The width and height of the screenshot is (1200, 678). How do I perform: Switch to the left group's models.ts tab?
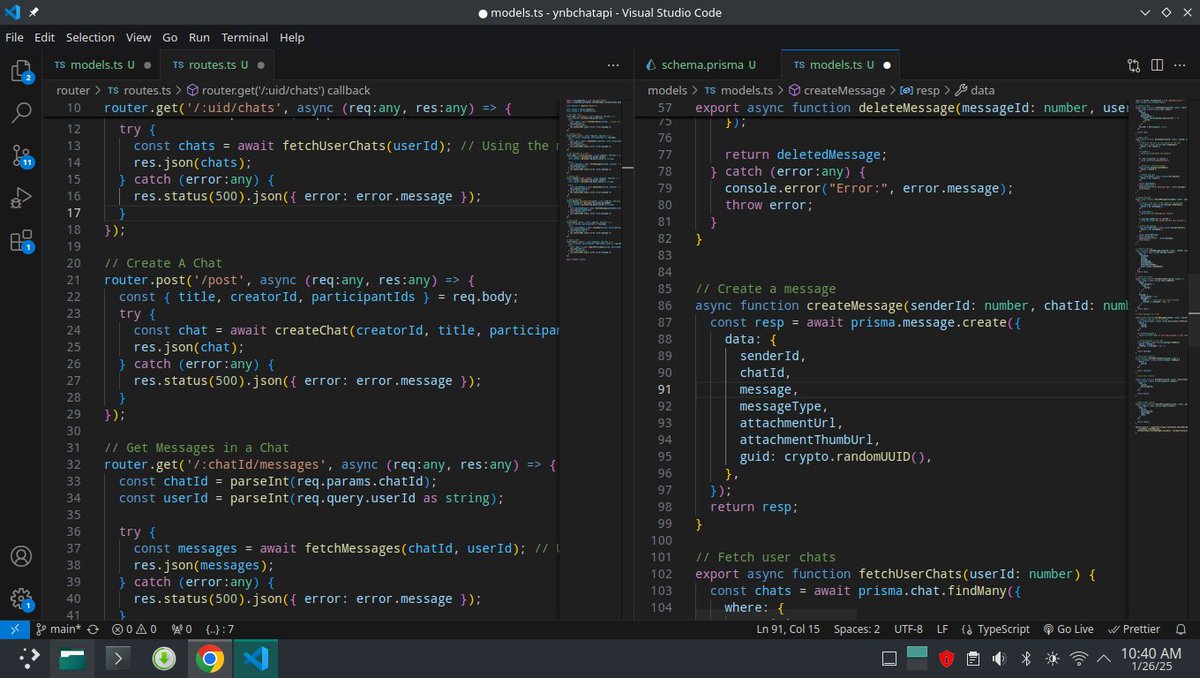point(102,65)
